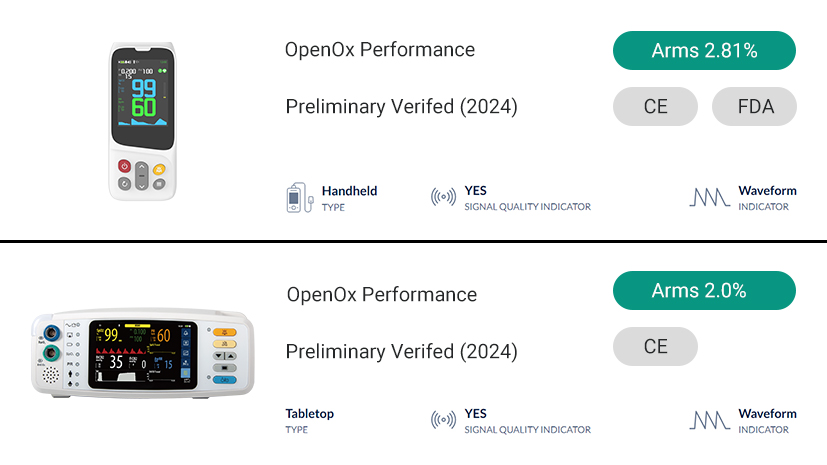The width and height of the screenshot is (827, 465).
Task: Select the Arms 2.0% badge
Action: click(703, 291)
